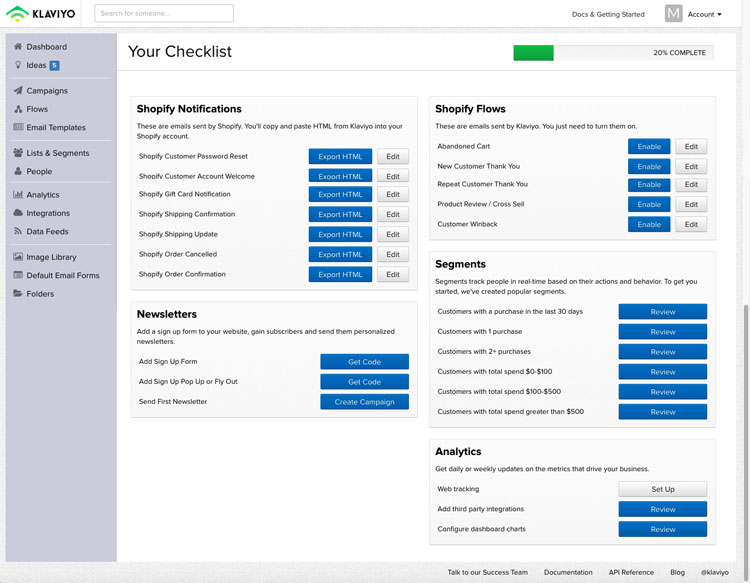This screenshot has width=750, height=583.
Task: Click the Default Email Forms icon
Action: pyautogui.click(x=18, y=275)
